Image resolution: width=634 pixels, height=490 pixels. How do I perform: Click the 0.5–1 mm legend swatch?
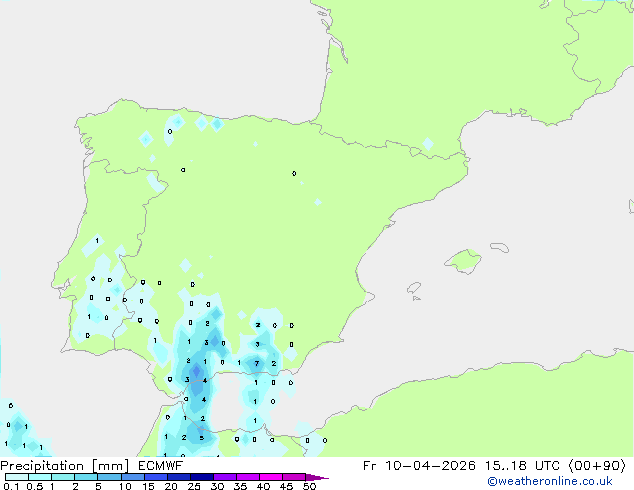40,477
